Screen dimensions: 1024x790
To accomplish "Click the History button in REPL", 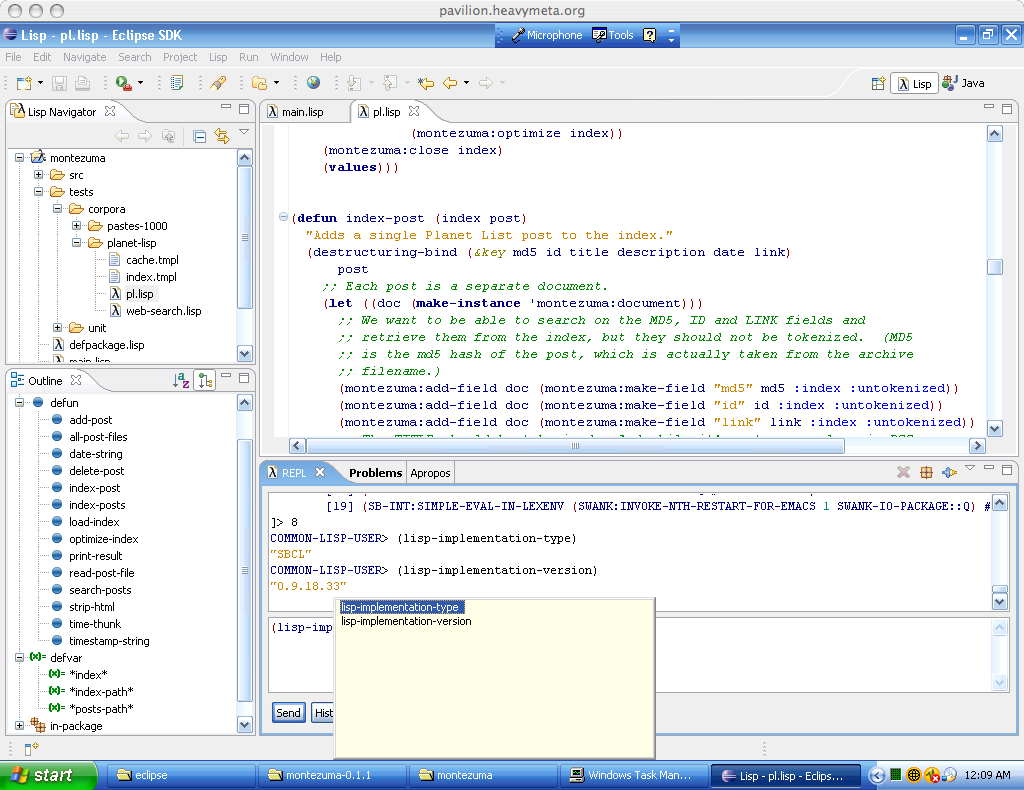I will pos(323,712).
